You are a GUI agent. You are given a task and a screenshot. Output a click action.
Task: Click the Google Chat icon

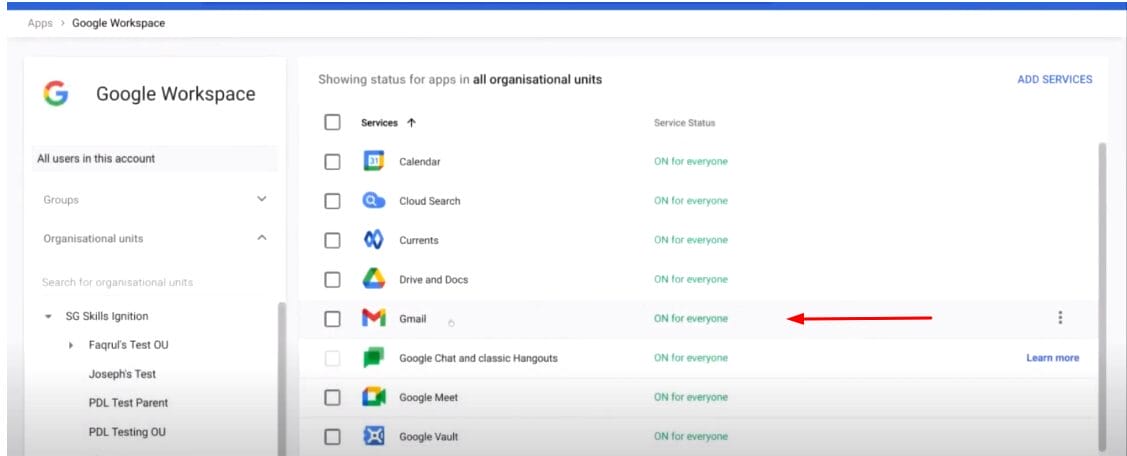(x=373, y=358)
